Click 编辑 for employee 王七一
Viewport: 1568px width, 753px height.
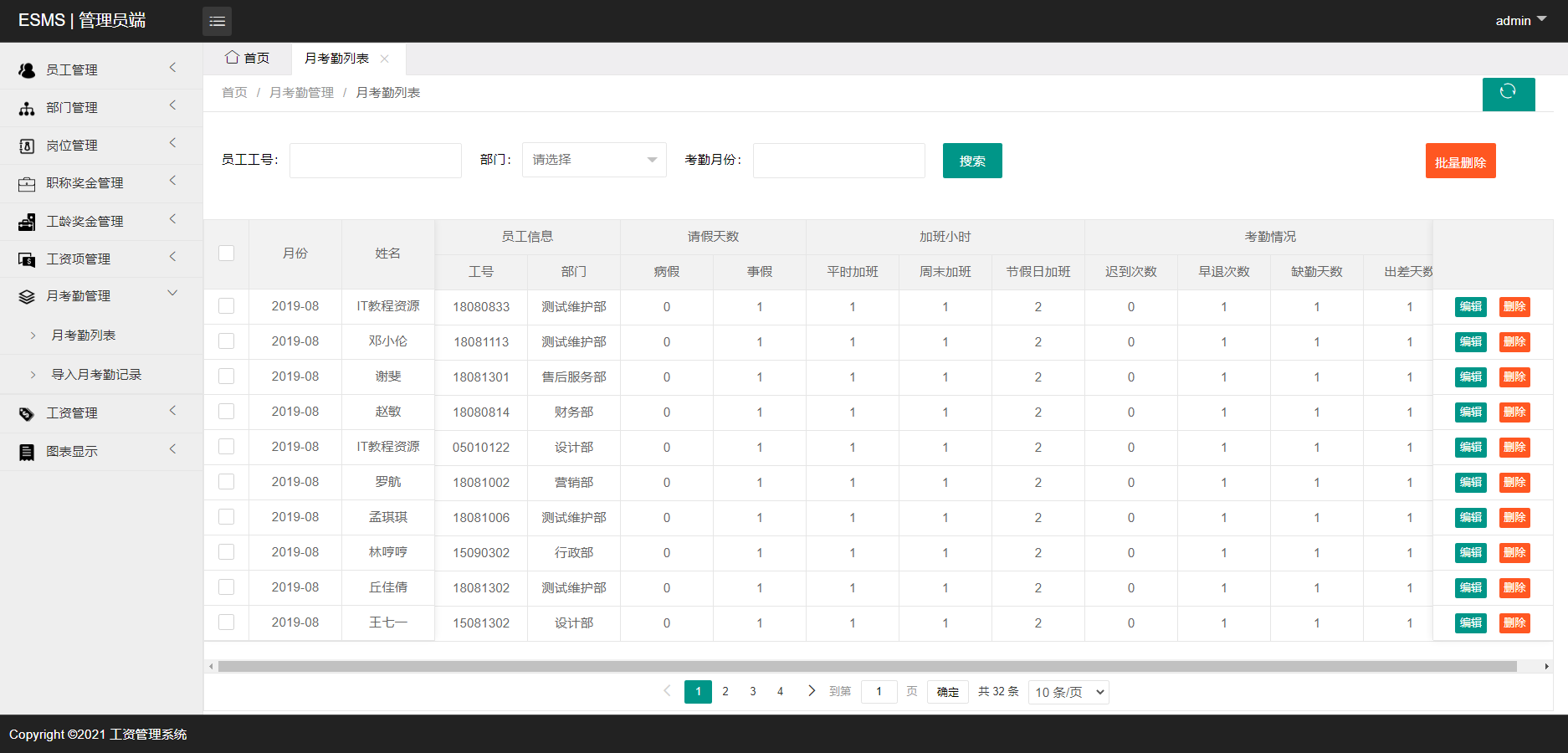click(x=1471, y=622)
